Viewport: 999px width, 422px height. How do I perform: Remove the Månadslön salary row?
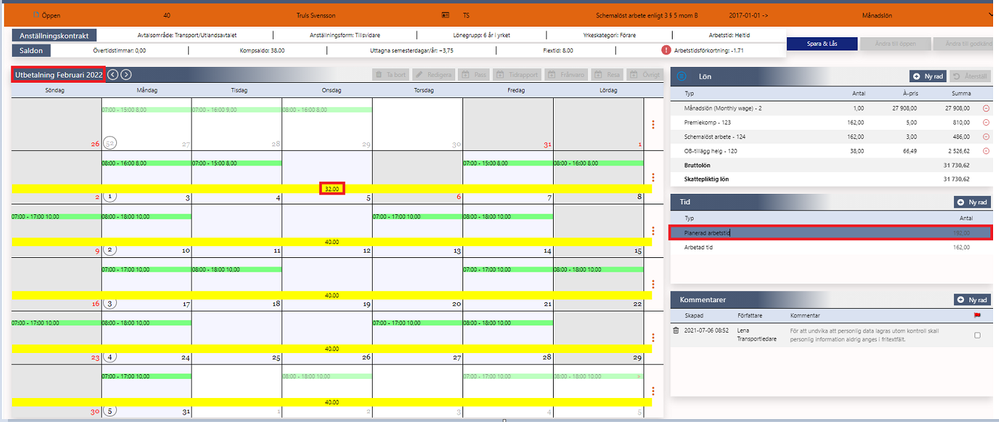(x=986, y=108)
